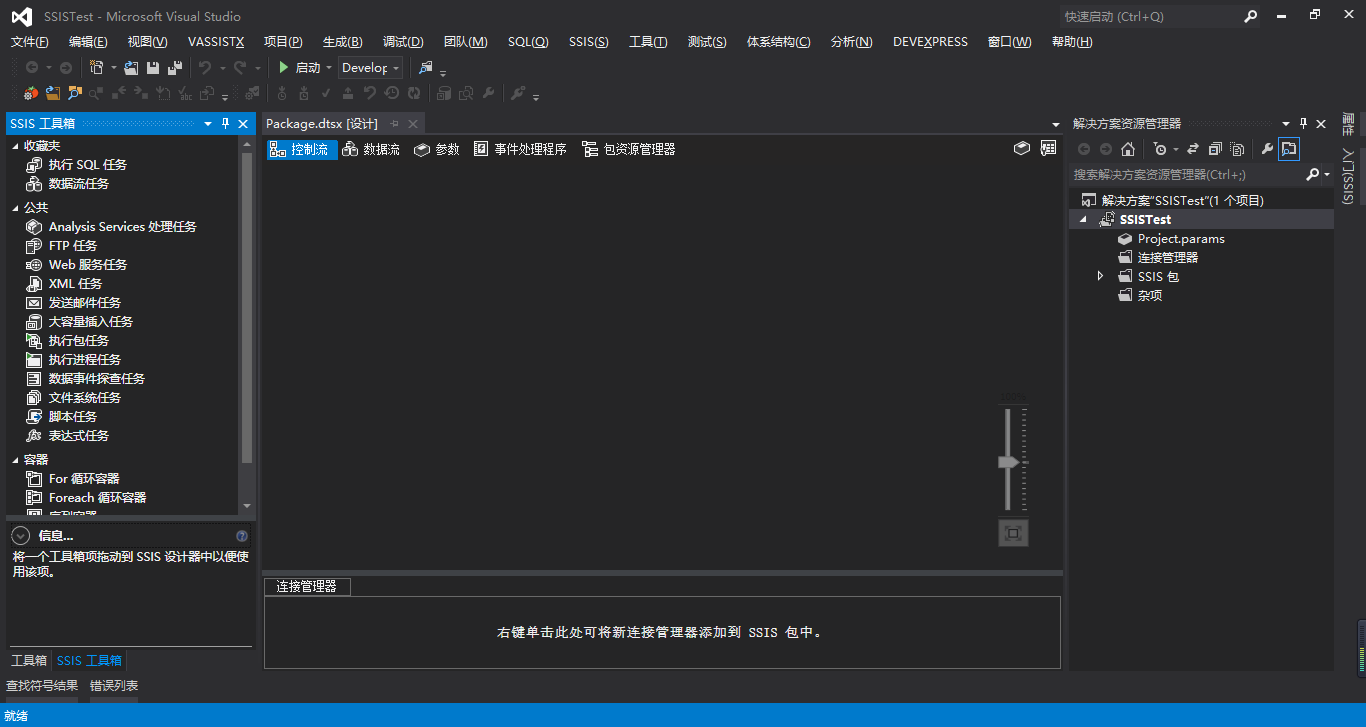Select the Web 服务任务 toolbox item
Viewport: 1366px width, 727px height.
point(76,265)
